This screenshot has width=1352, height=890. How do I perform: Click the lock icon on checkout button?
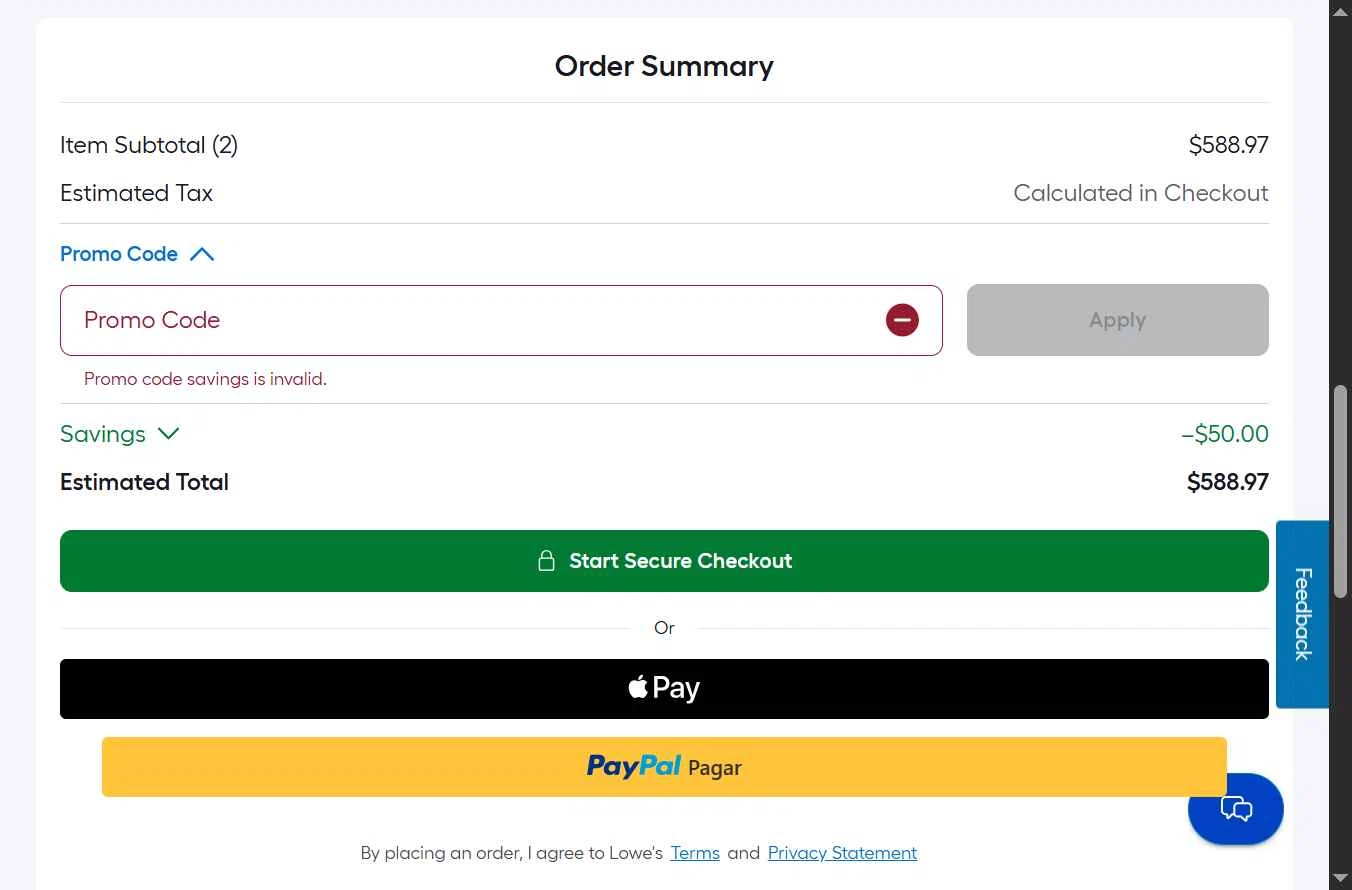point(546,561)
